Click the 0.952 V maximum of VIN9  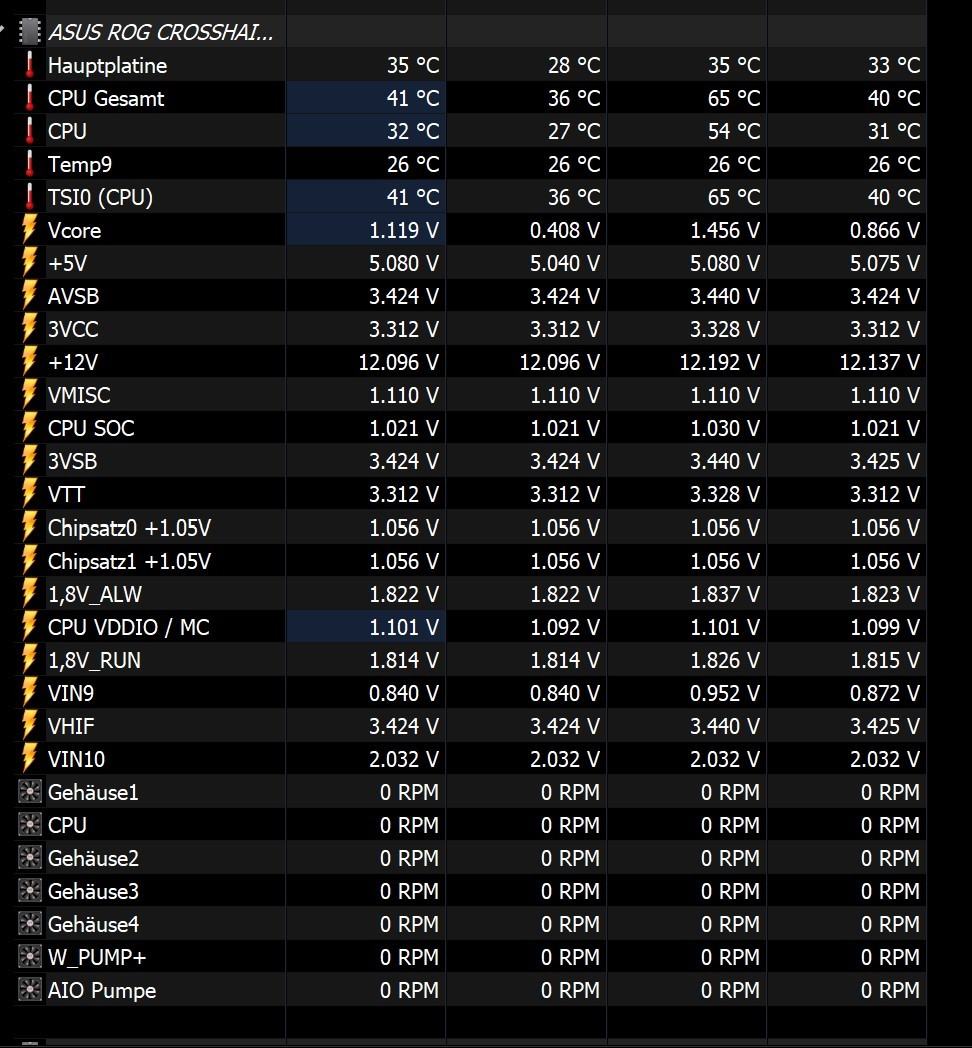tap(725, 693)
